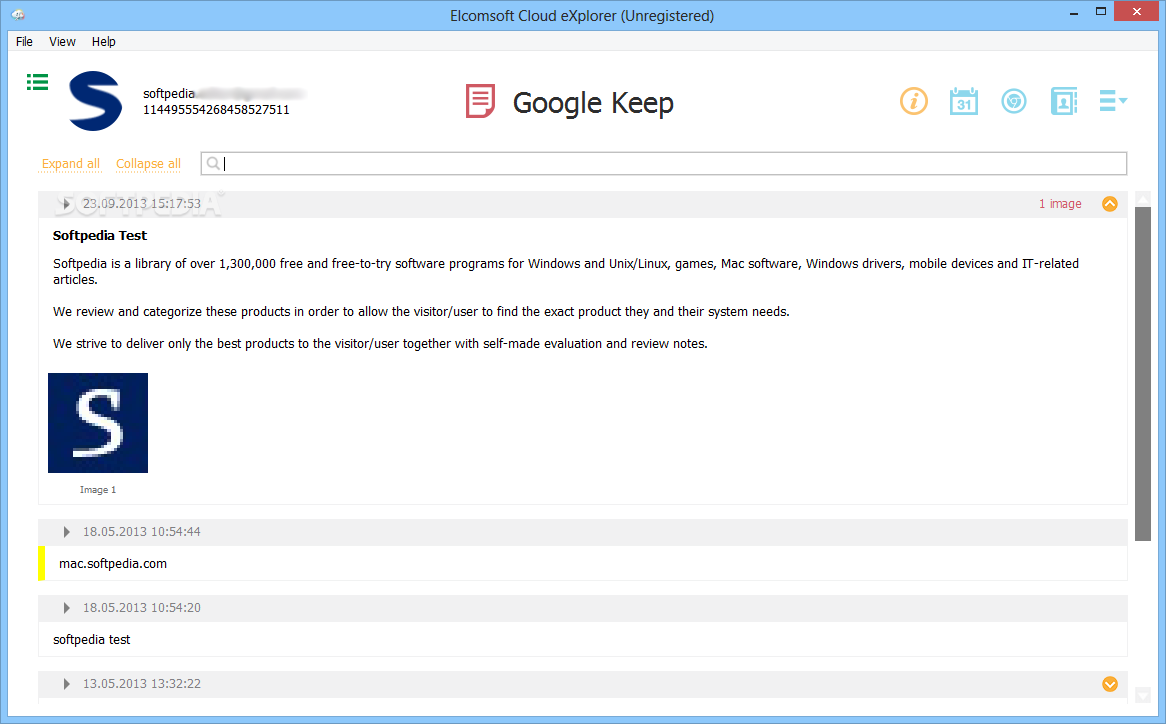Image resolution: width=1166 pixels, height=724 pixels.
Task: Open the blue list dropdown menu icon
Action: 1113,101
